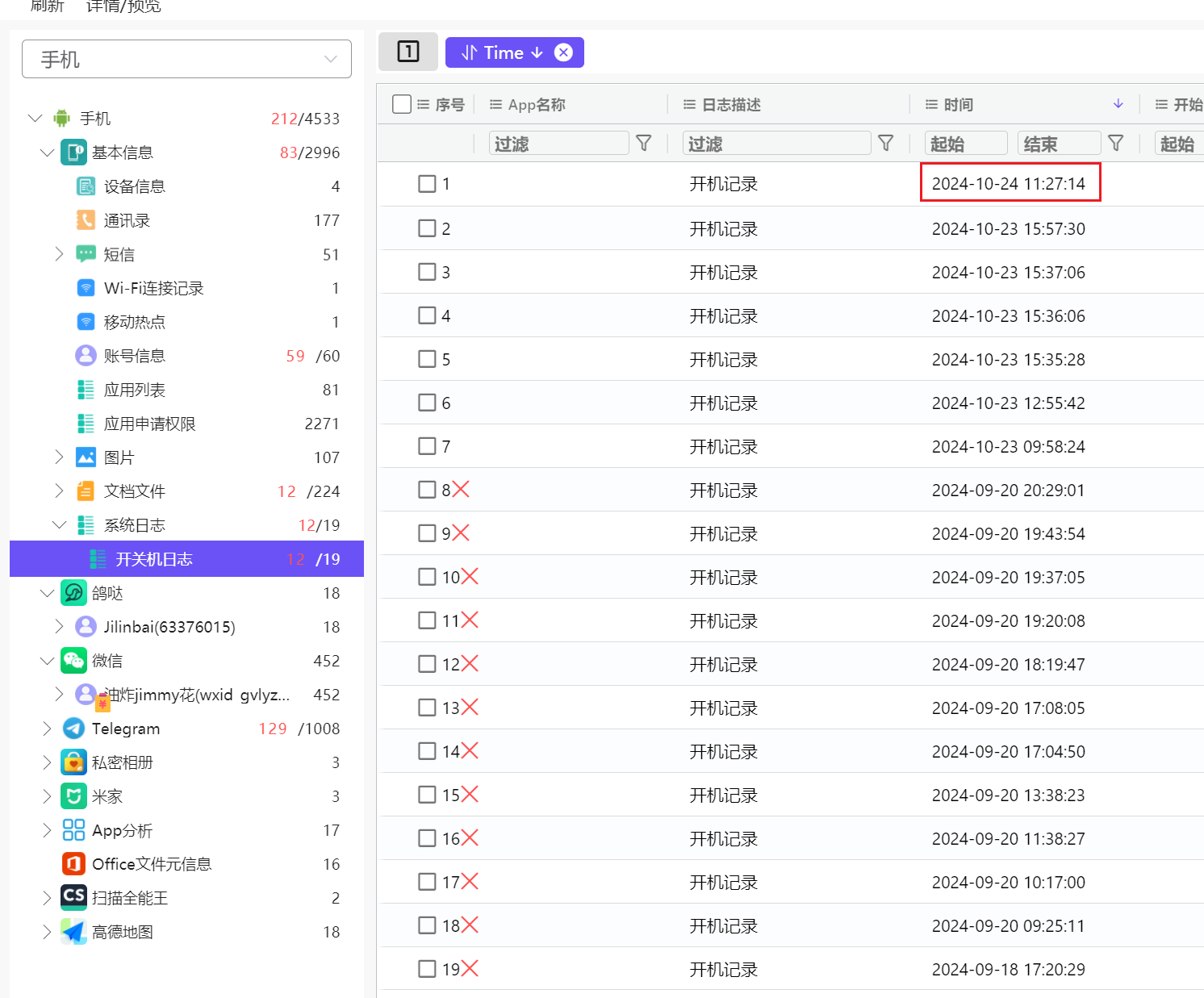
Task: Open the 手机 dropdown selector
Action: click(x=186, y=59)
